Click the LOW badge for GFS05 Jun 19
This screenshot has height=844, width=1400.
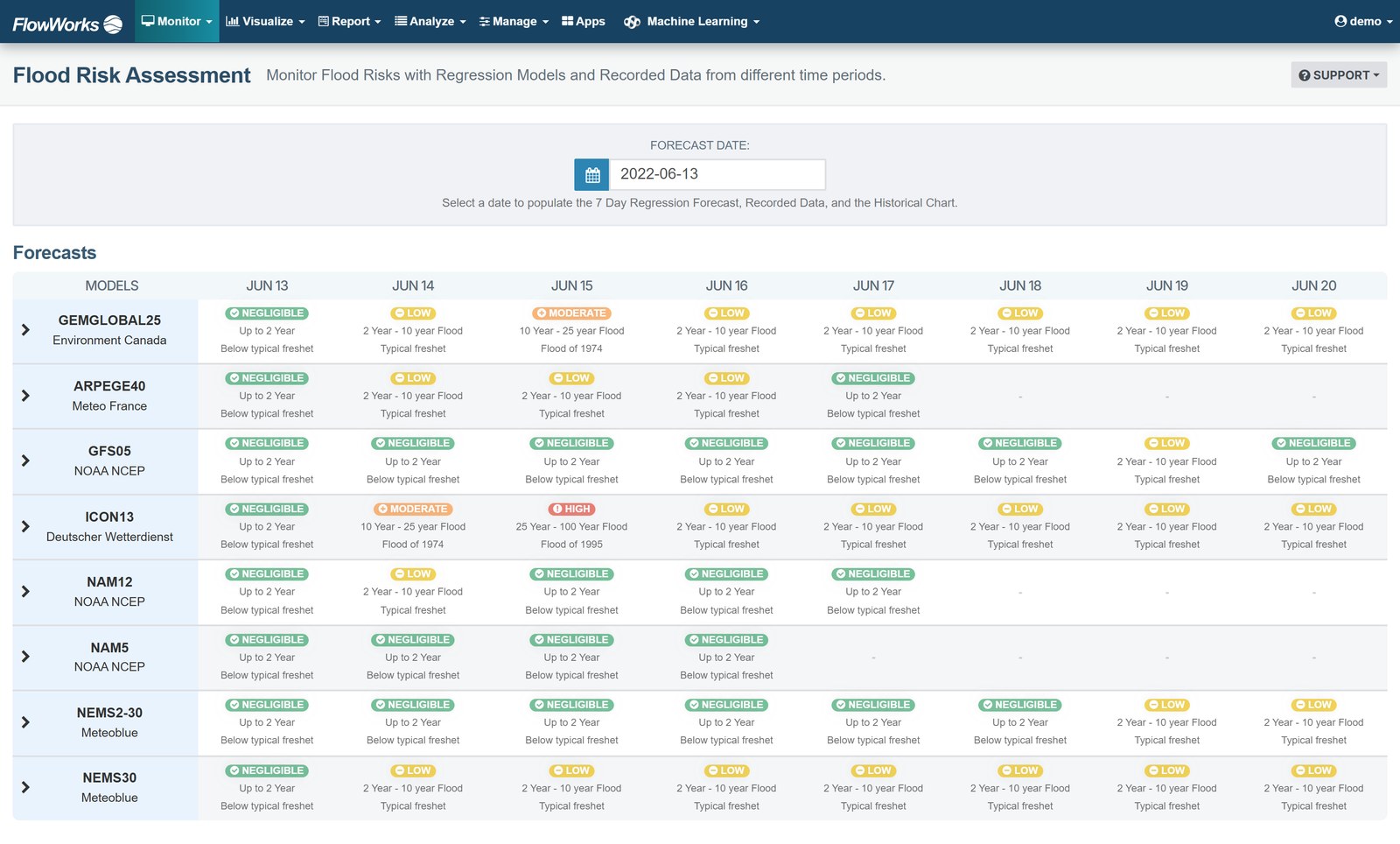pyautogui.click(x=1167, y=443)
